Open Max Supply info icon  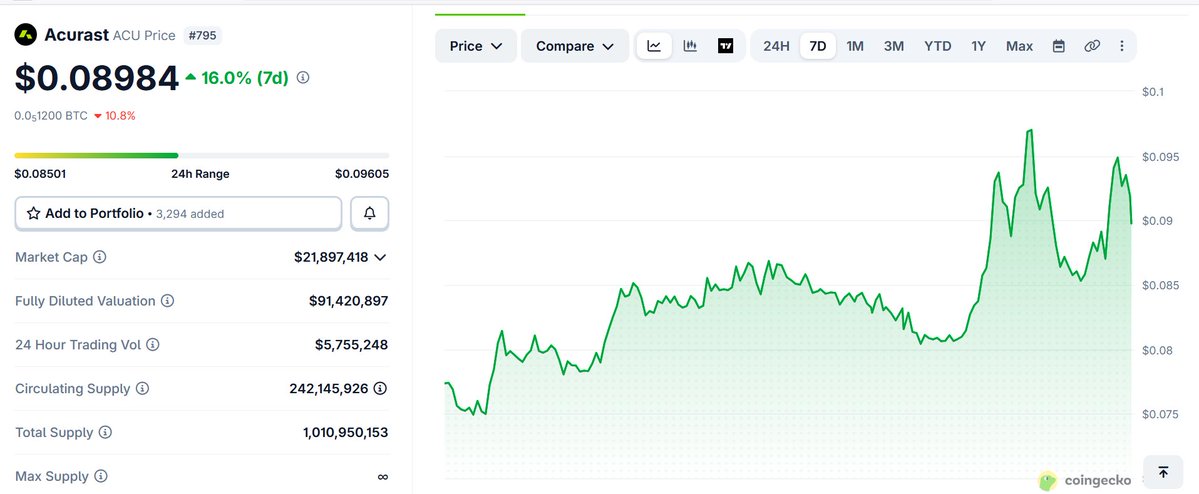pyautogui.click(x=101, y=476)
